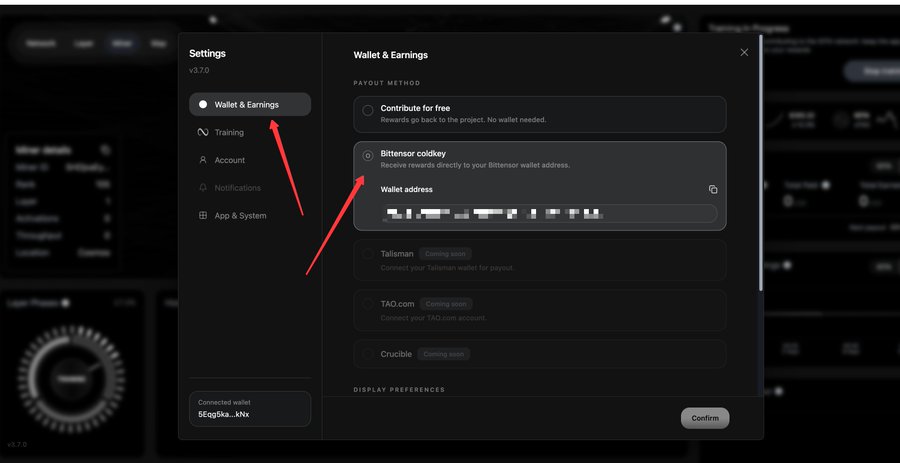Click 'Connect your Talisman wallet for payout' text

[x=447, y=268]
